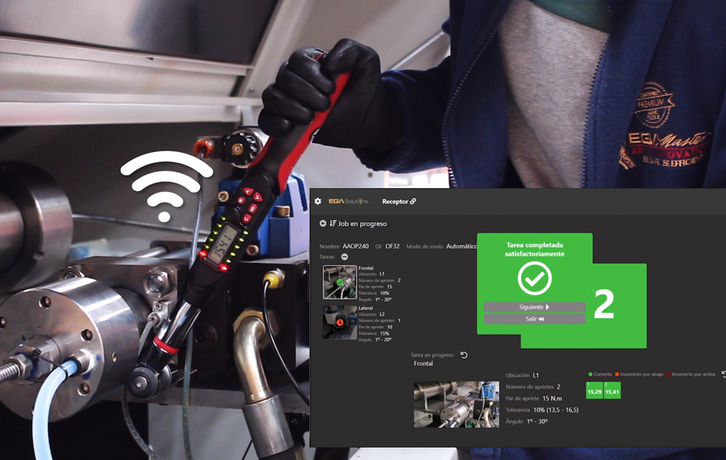Select the Frontal task thumbnail
The height and width of the screenshot is (460, 726).
pyautogui.click(x=339, y=282)
